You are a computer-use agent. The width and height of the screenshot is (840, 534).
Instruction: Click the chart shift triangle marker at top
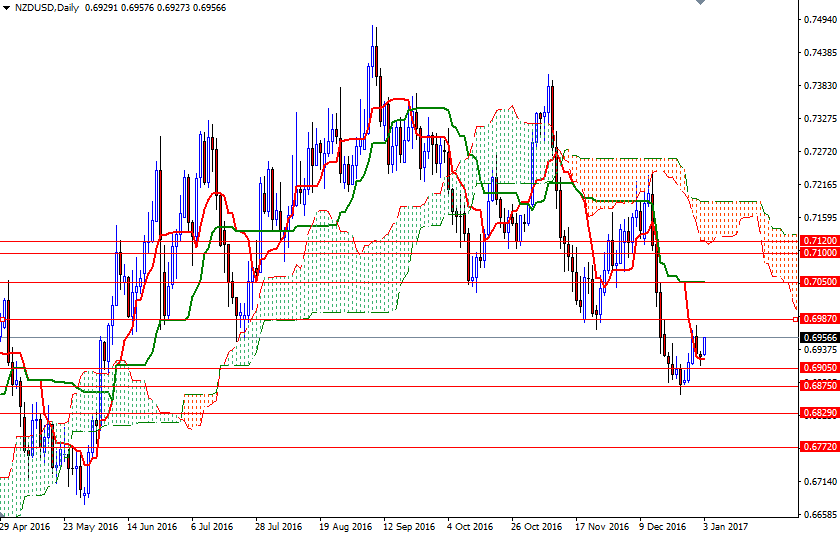coord(701,2)
